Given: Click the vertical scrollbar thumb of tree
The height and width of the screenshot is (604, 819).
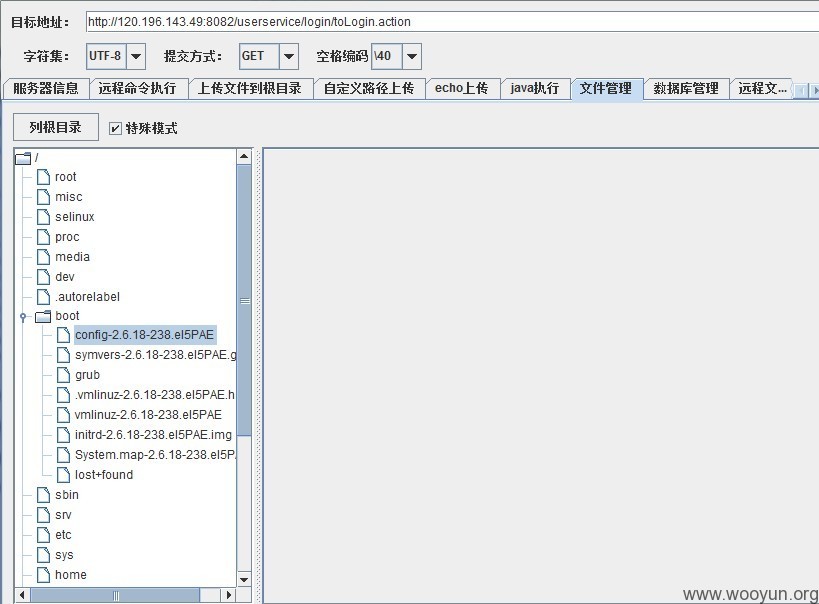Looking at the screenshot, I should pos(244,300).
